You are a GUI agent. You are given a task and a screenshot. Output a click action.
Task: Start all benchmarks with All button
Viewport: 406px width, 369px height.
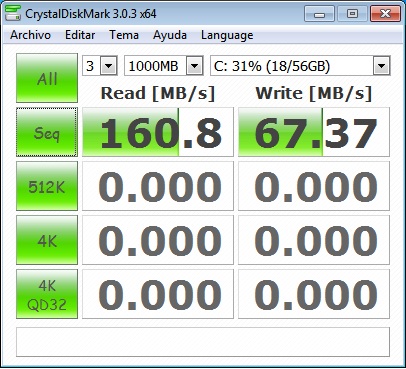47,78
